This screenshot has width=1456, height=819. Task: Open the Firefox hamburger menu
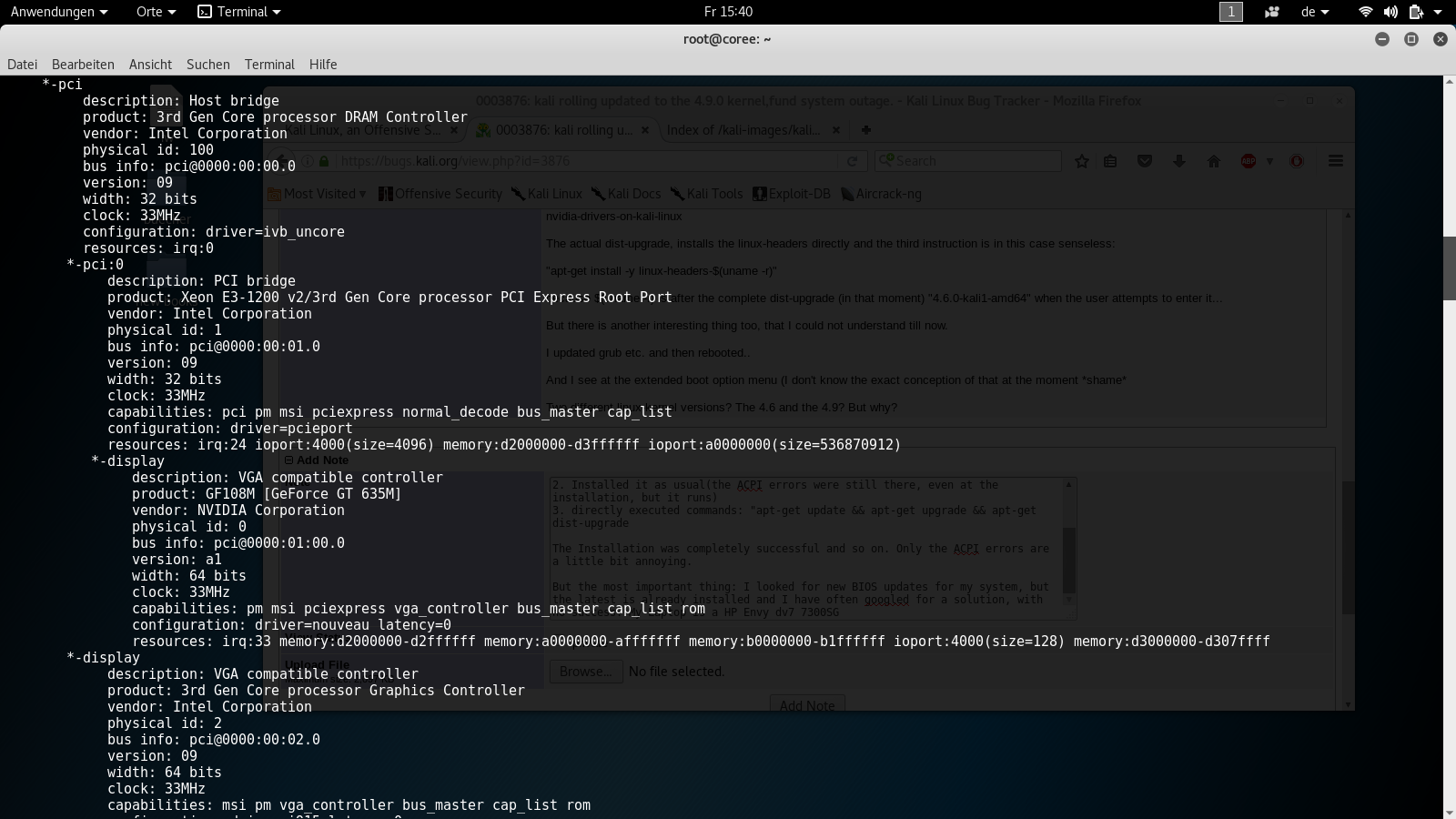tap(1336, 161)
